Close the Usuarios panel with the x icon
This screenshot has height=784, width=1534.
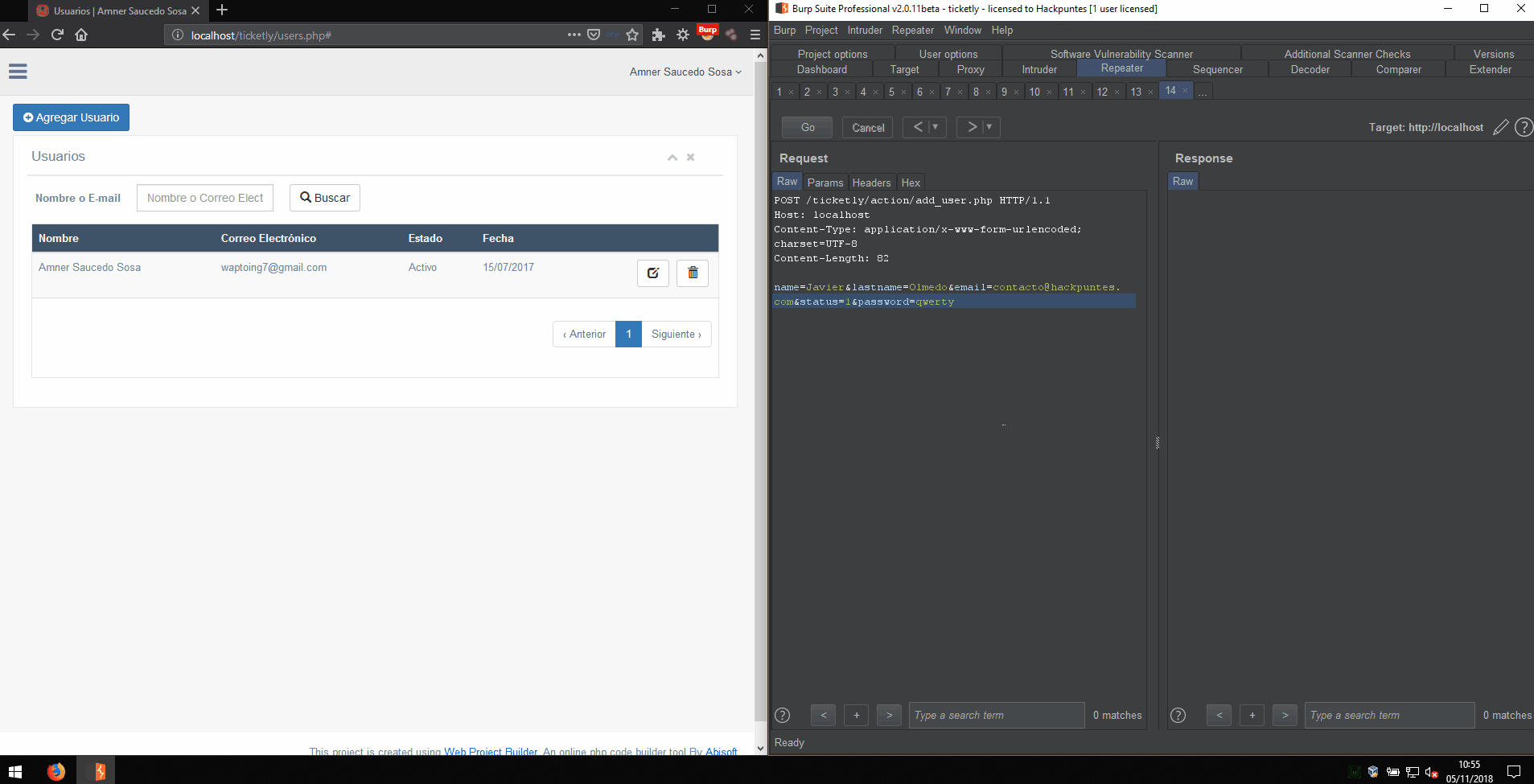[x=690, y=158]
